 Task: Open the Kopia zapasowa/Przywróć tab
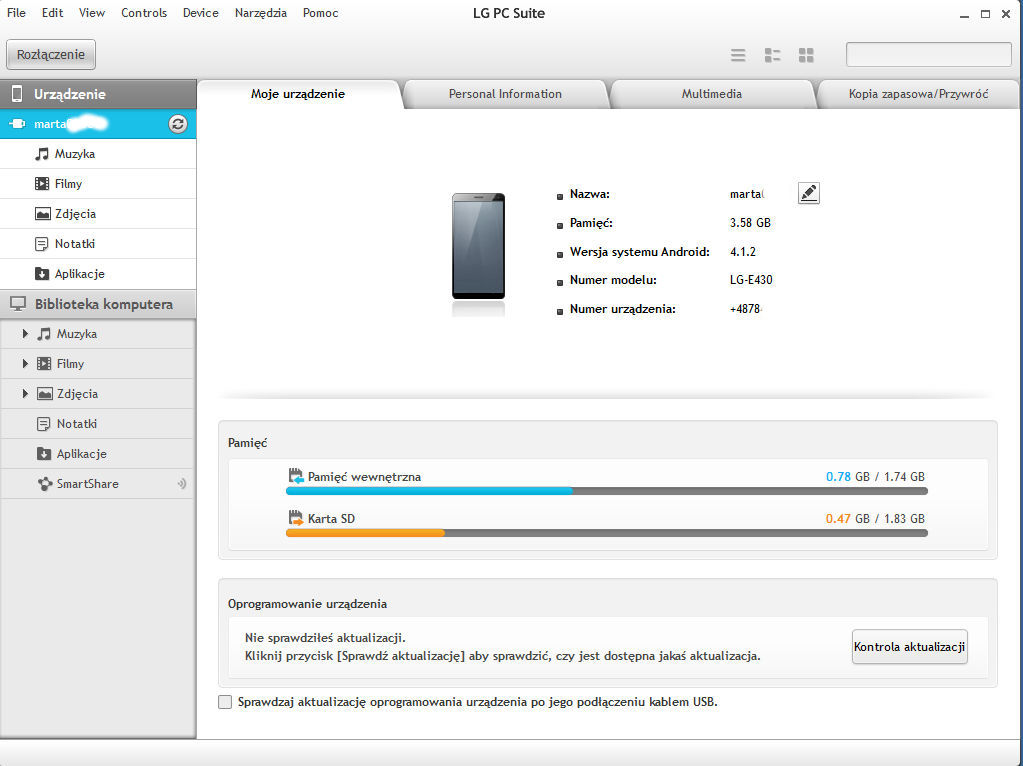click(x=919, y=94)
